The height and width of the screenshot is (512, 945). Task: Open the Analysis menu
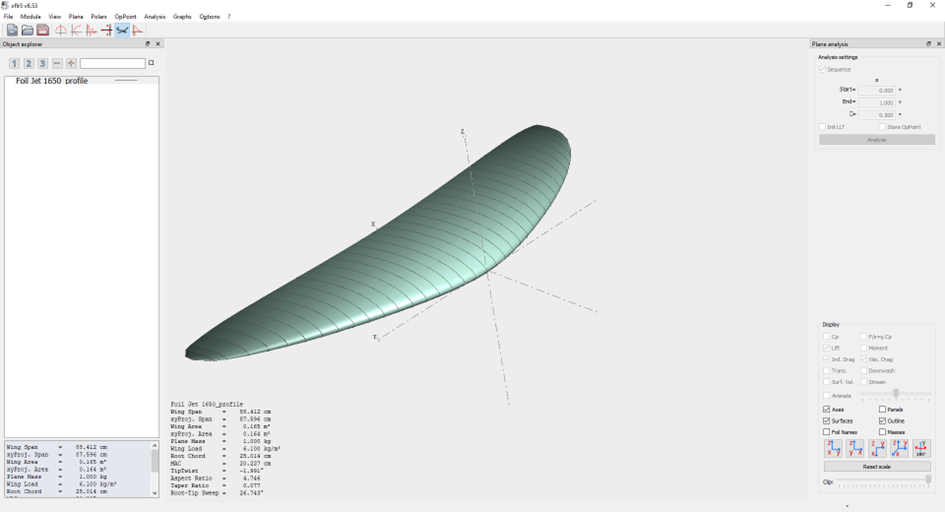[x=154, y=17]
